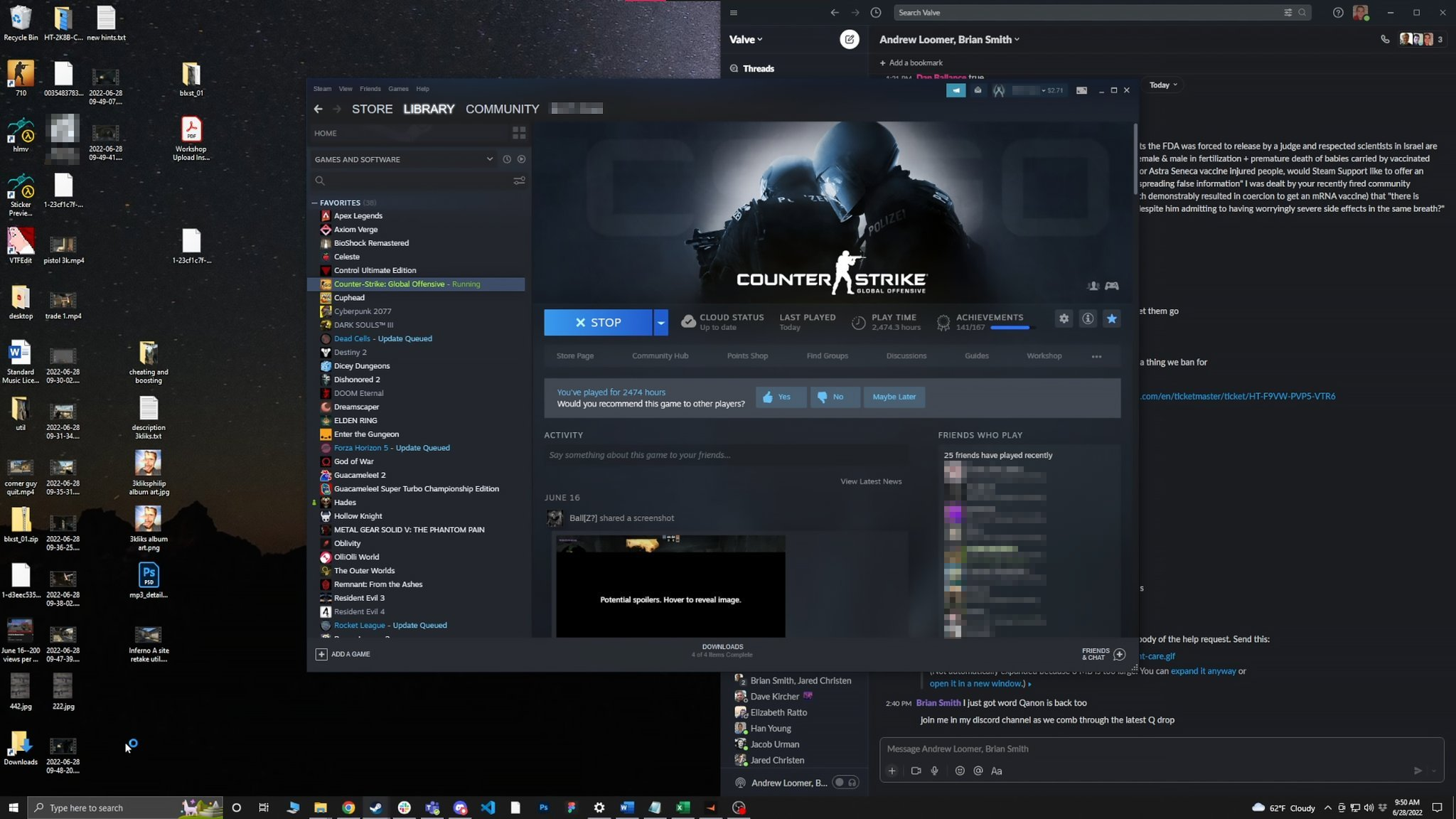Open Windows Start menu
The width and height of the screenshot is (1456, 819).
click(x=13, y=808)
